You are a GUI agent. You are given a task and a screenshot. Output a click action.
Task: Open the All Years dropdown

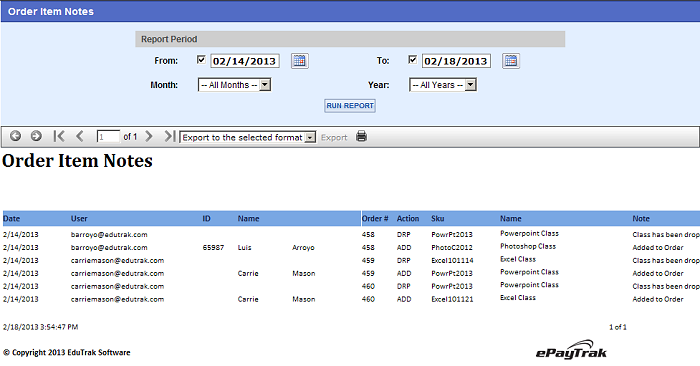tap(443, 85)
